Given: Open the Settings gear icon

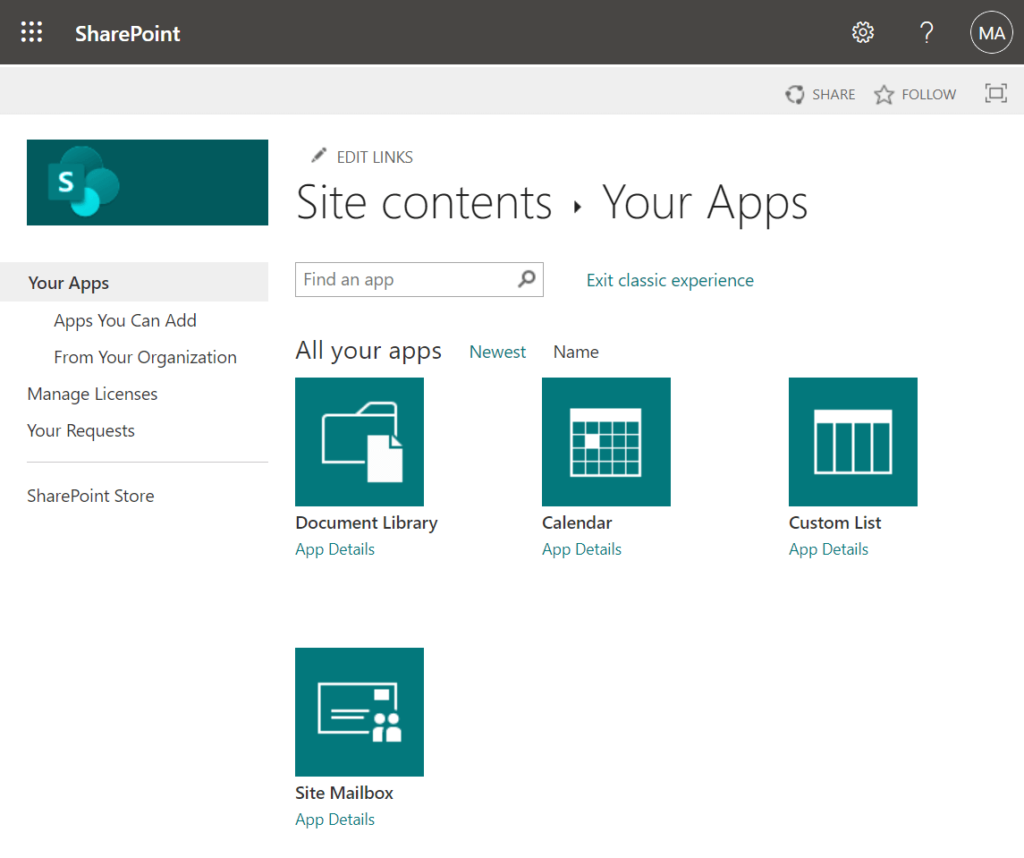Looking at the screenshot, I should 863,32.
